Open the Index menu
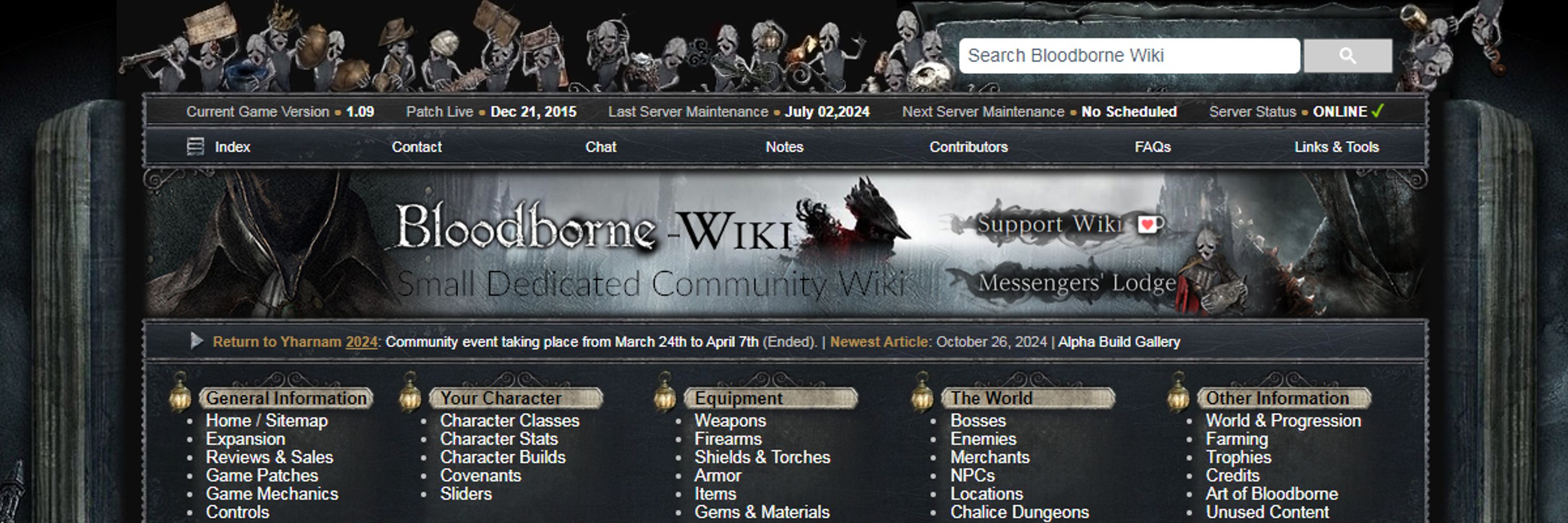 coord(233,147)
